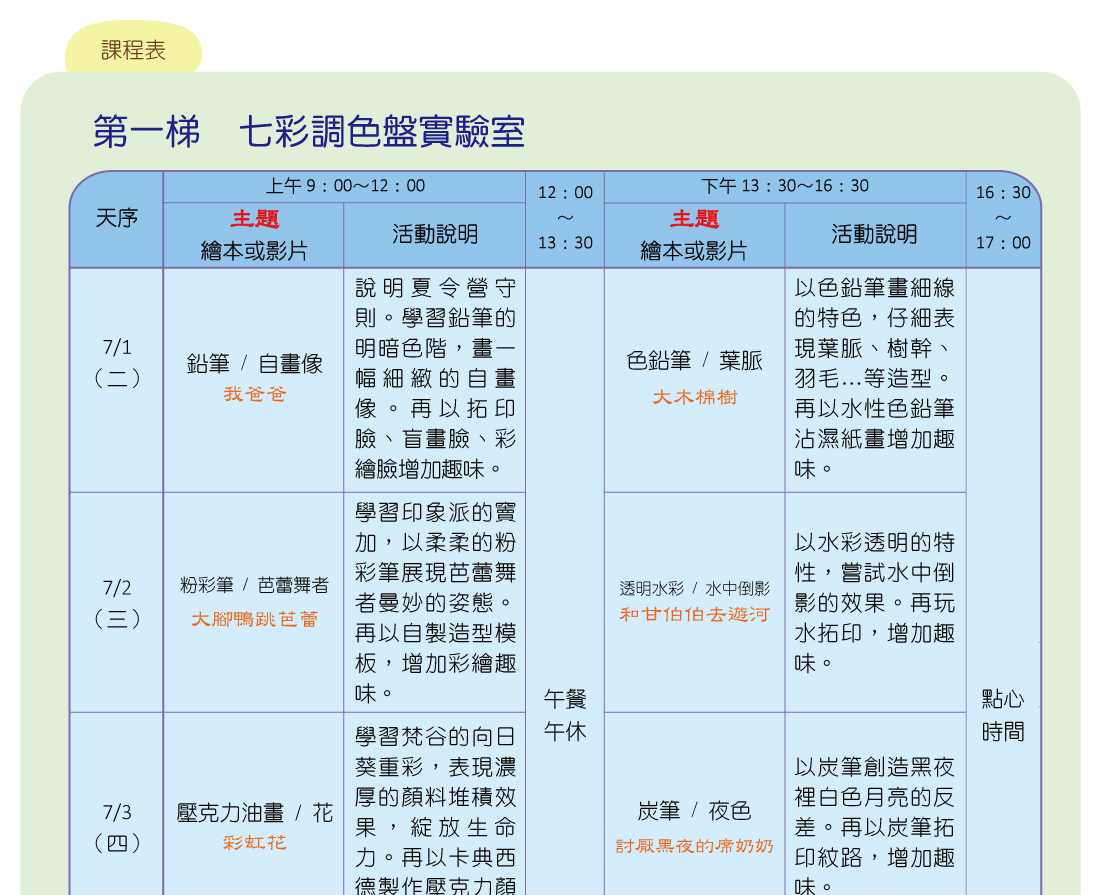Select the 上午 9:00~12:00 header cell
This screenshot has height=895, width=1100.
[x=344, y=186]
